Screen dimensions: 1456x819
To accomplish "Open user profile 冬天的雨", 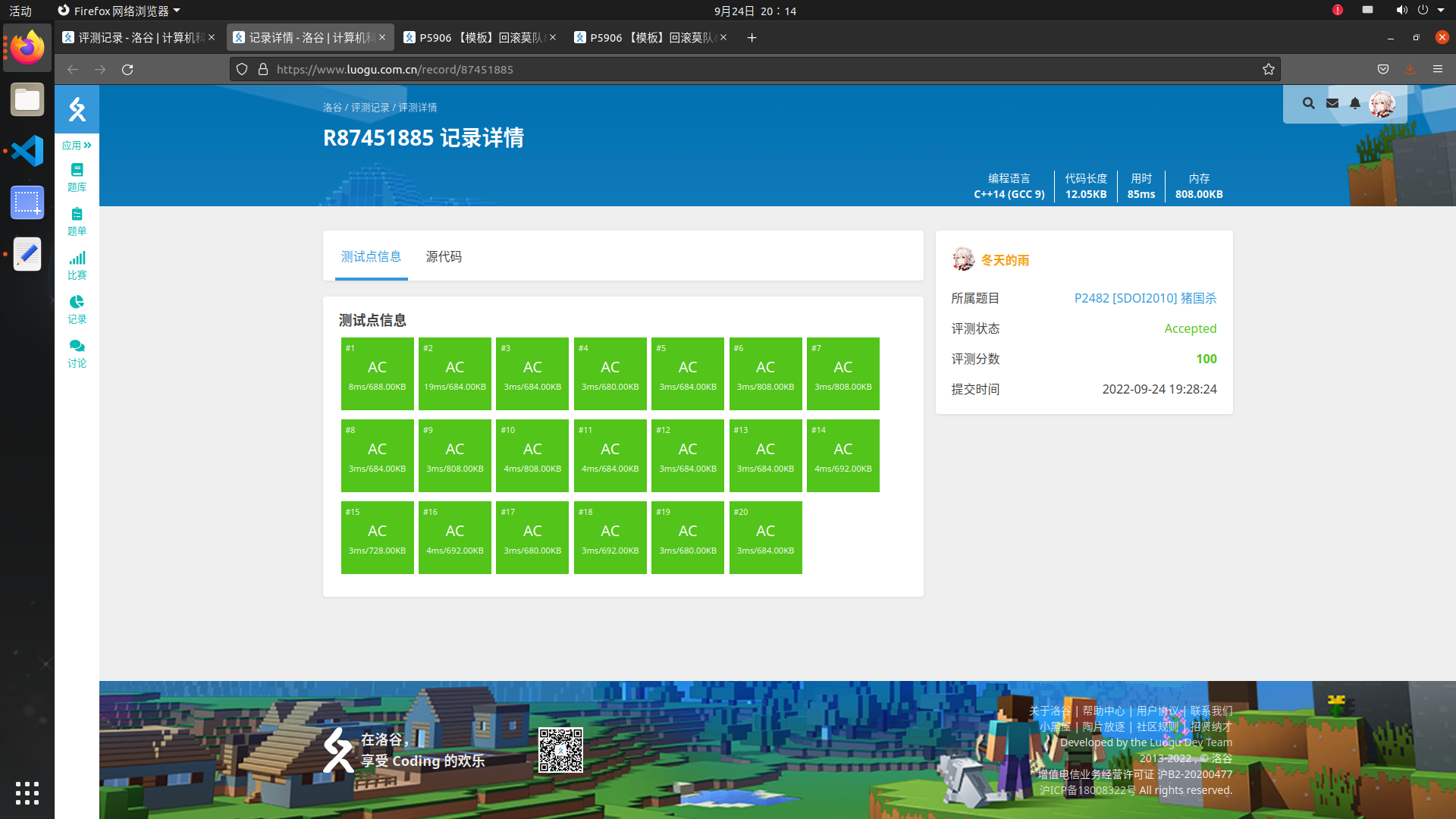I will 1005,260.
